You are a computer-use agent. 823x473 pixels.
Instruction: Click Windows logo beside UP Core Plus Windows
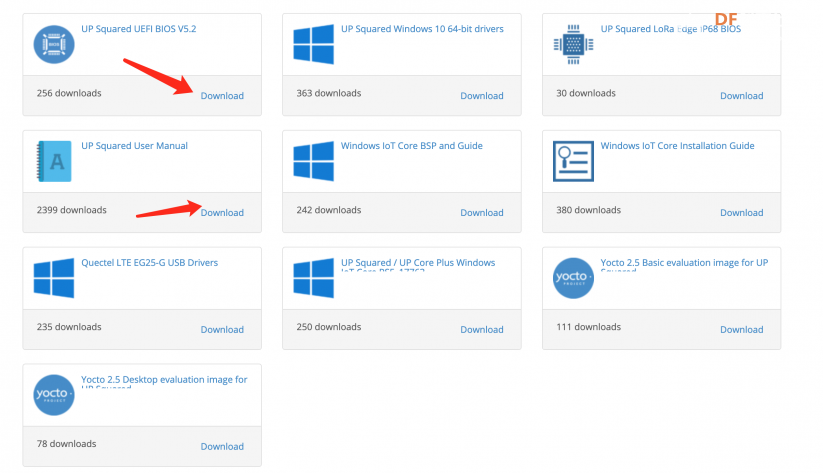pos(313,278)
